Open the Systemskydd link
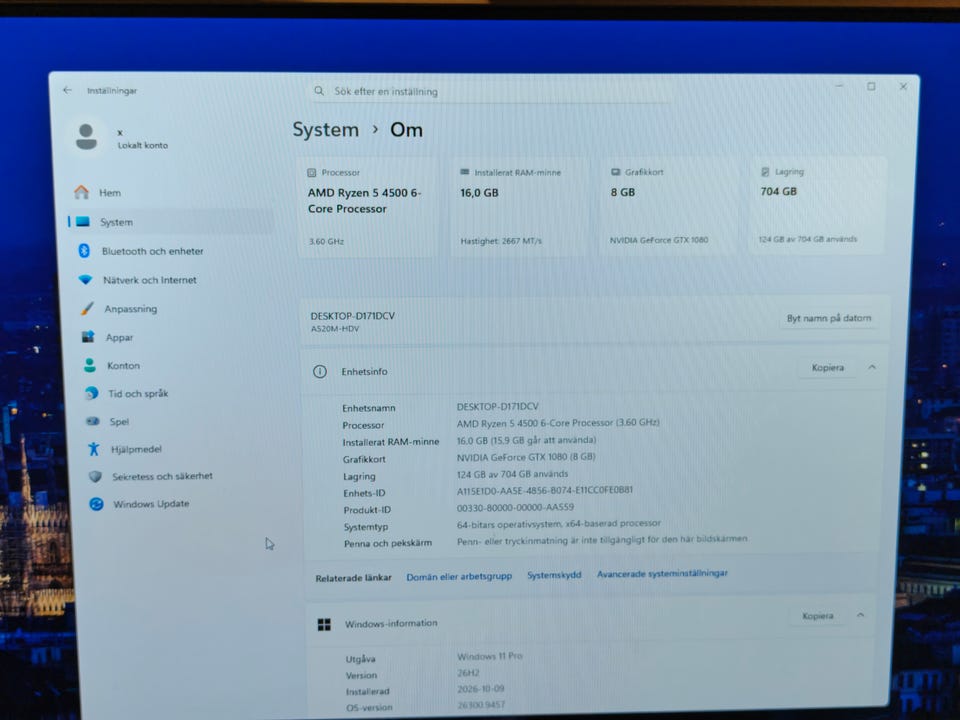 (554, 575)
